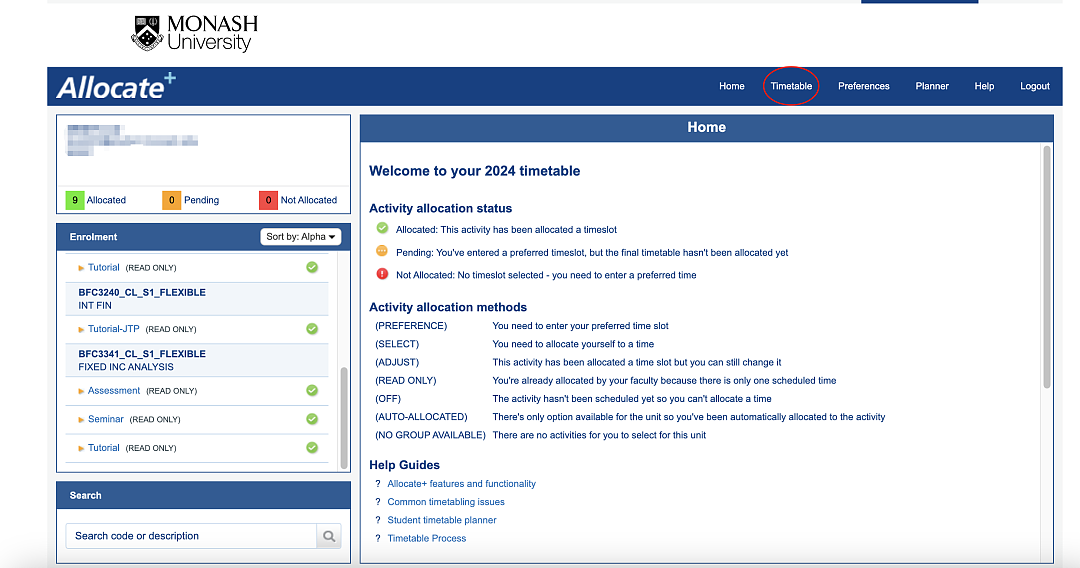Viewport: 1080px width, 568px height.
Task: Click the '(PREFERENCE)' method label
Action: point(411,326)
